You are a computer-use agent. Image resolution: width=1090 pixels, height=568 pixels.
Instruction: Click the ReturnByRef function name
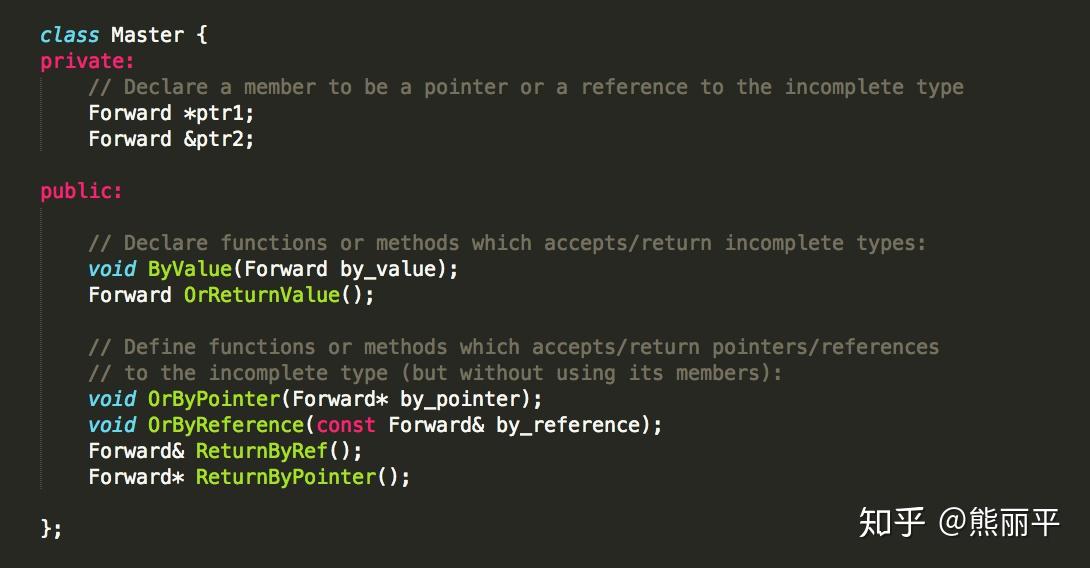click(x=261, y=451)
